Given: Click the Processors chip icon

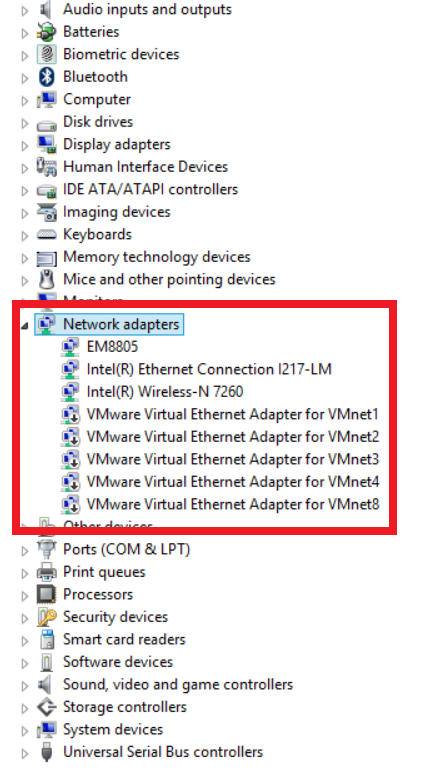Looking at the screenshot, I should [46, 595].
